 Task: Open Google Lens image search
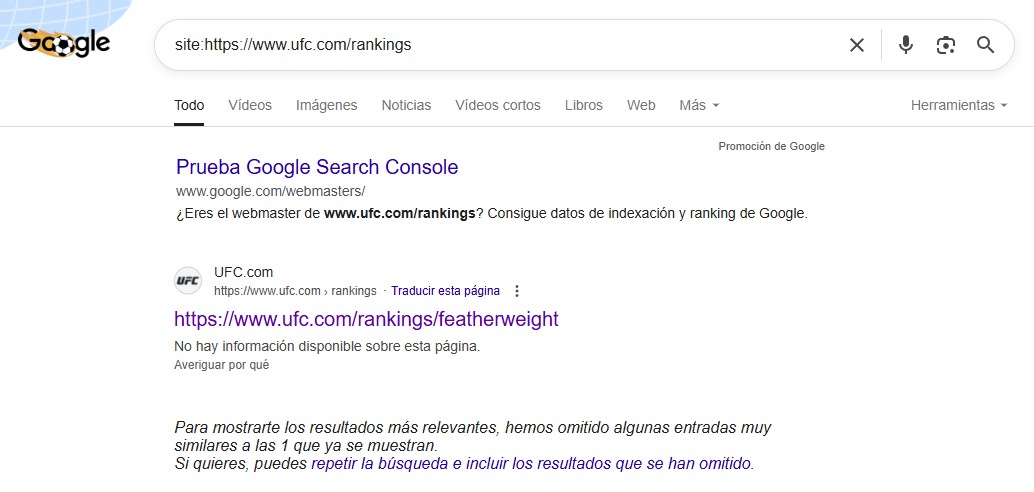(946, 45)
